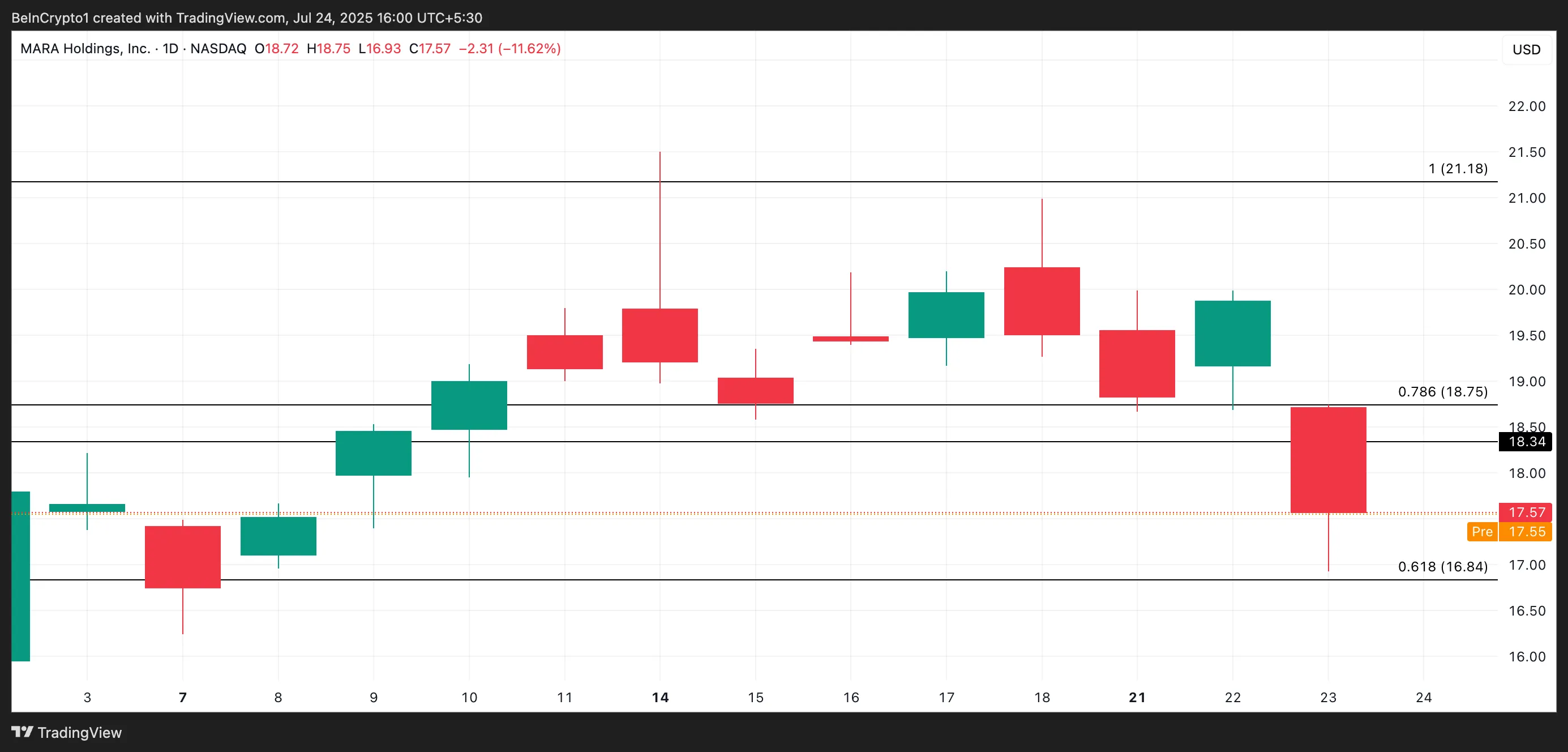Image resolution: width=1568 pixels, height=752 pixels.
Task: Select the red candle on July 21
Action: pyautogui.click(x=1137, y=364)
